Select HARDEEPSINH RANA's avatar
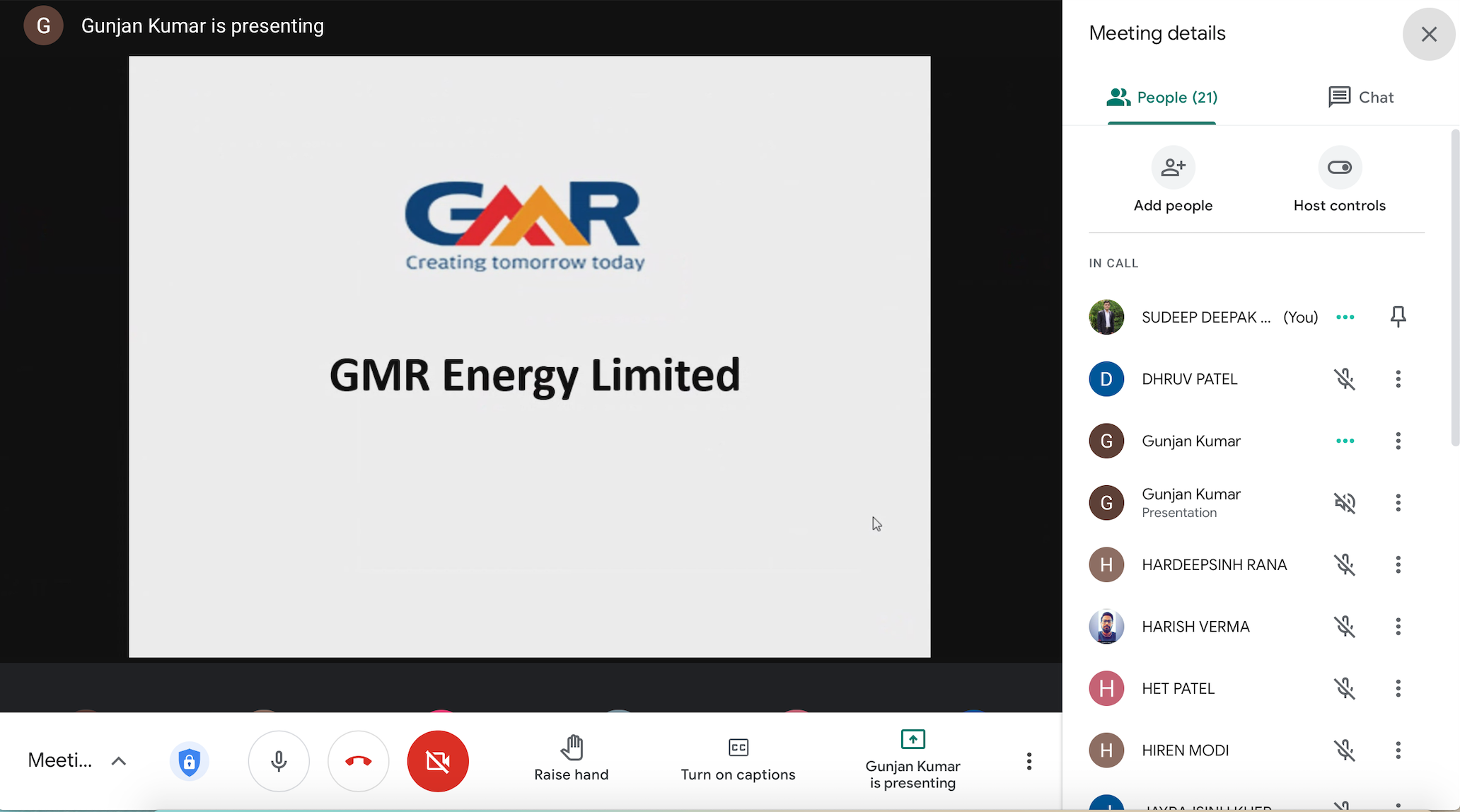 1106,564
